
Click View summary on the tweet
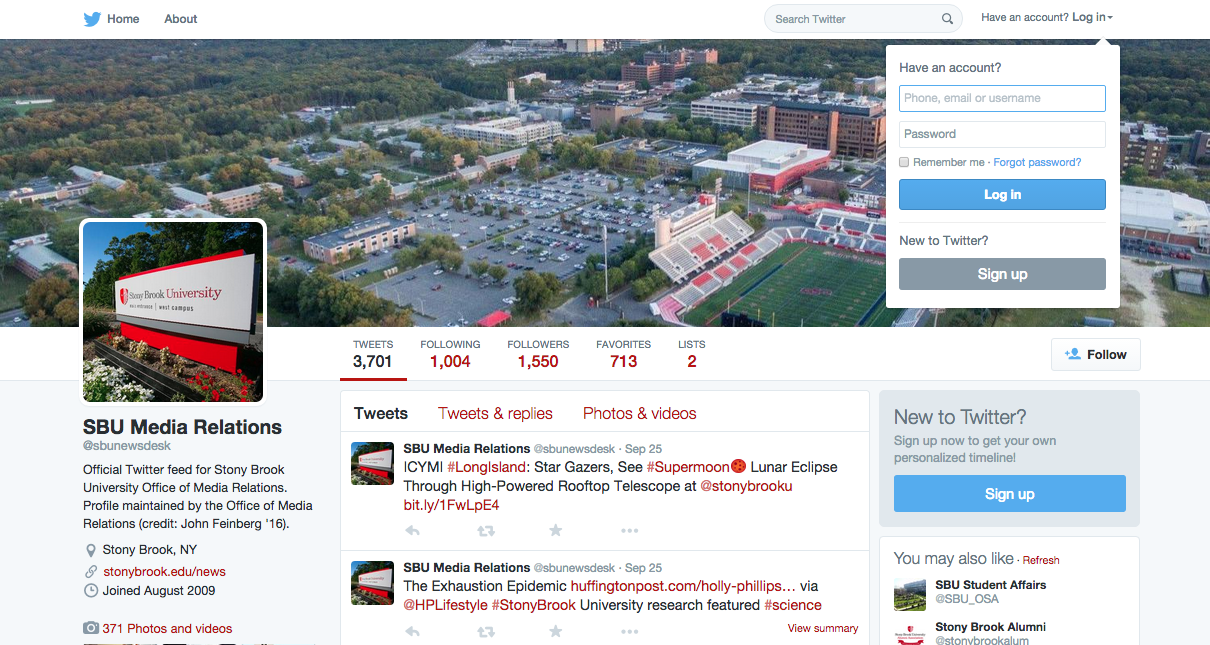click(x=823, y=628)
